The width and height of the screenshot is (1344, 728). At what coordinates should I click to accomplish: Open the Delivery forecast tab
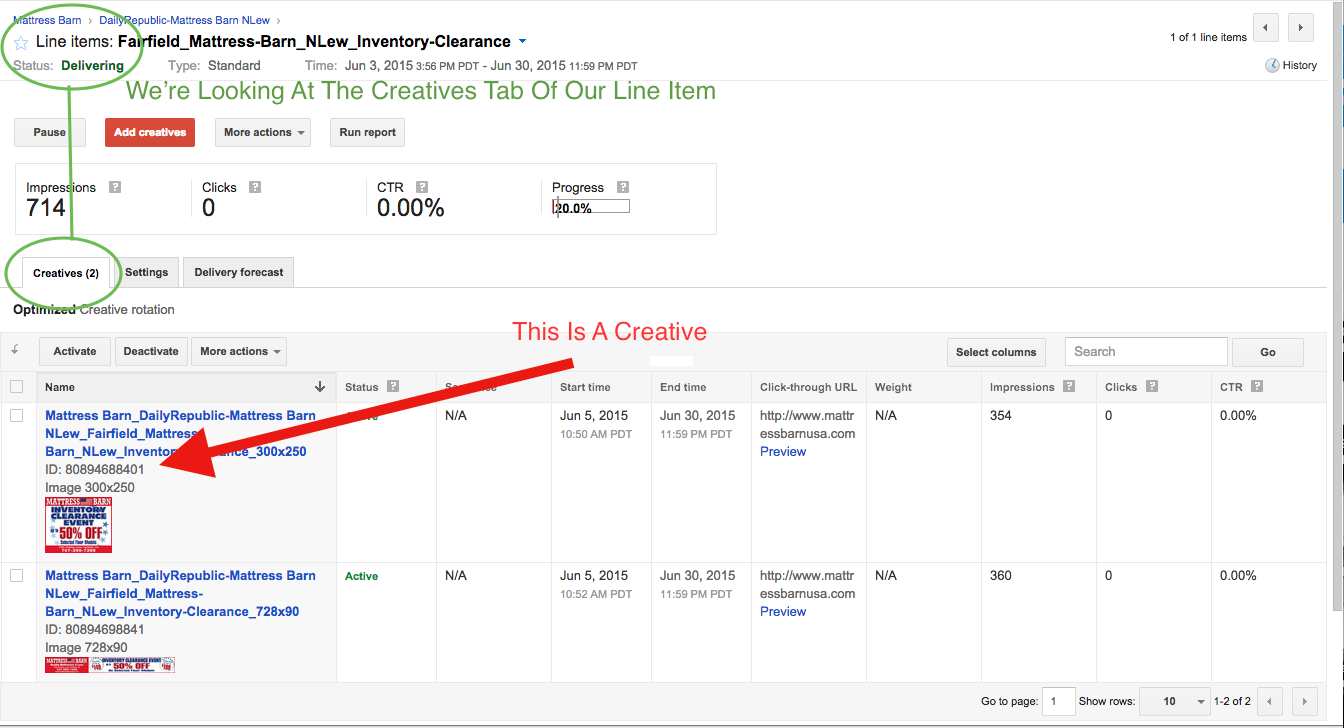238,272
